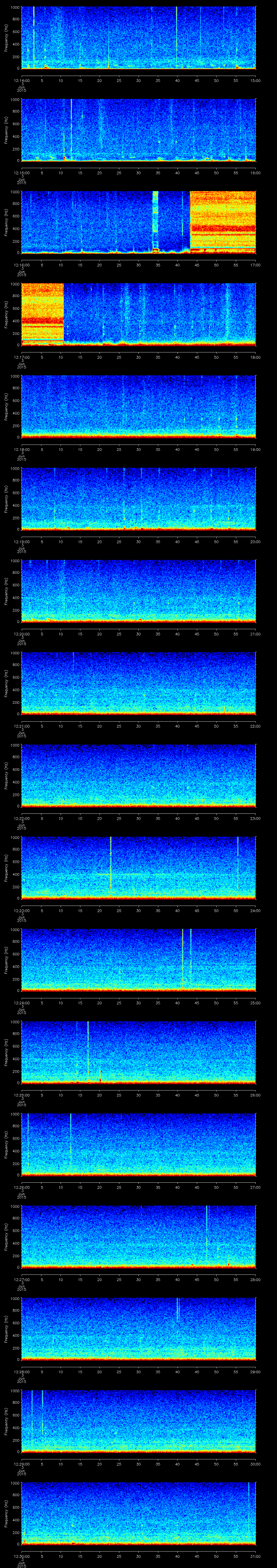Click the 12:19:00 start time label
Viewport: 277px width, 1568px height.
click(21, 542)
